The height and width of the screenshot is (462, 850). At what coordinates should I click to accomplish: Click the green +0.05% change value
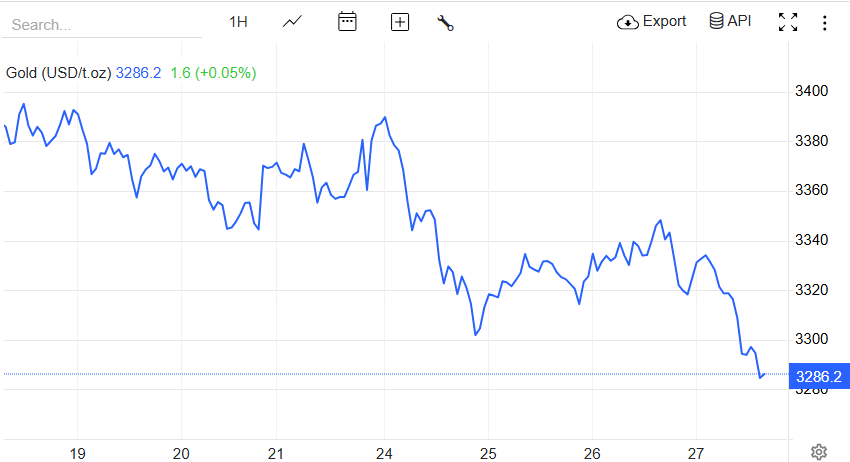pyautogui.click(x=225, y=72)
